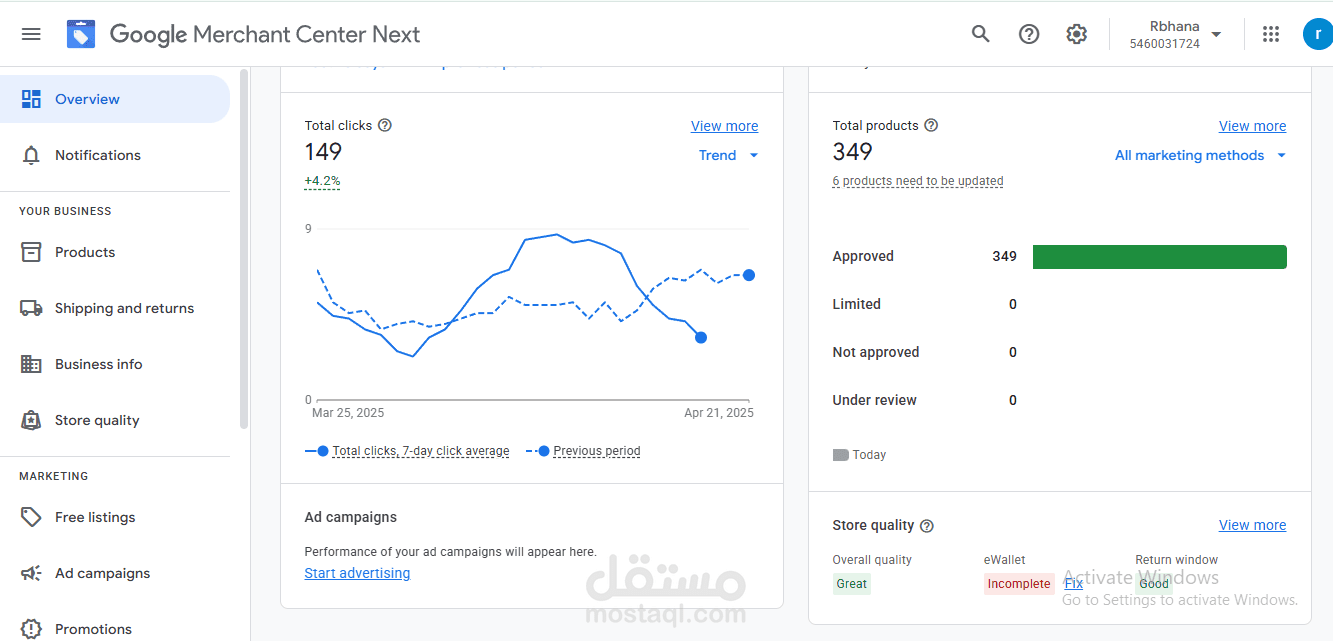Viewport: 1333px width, 641px height.
Task: Click the Great overall quality badge
Action: pos(852,584)
